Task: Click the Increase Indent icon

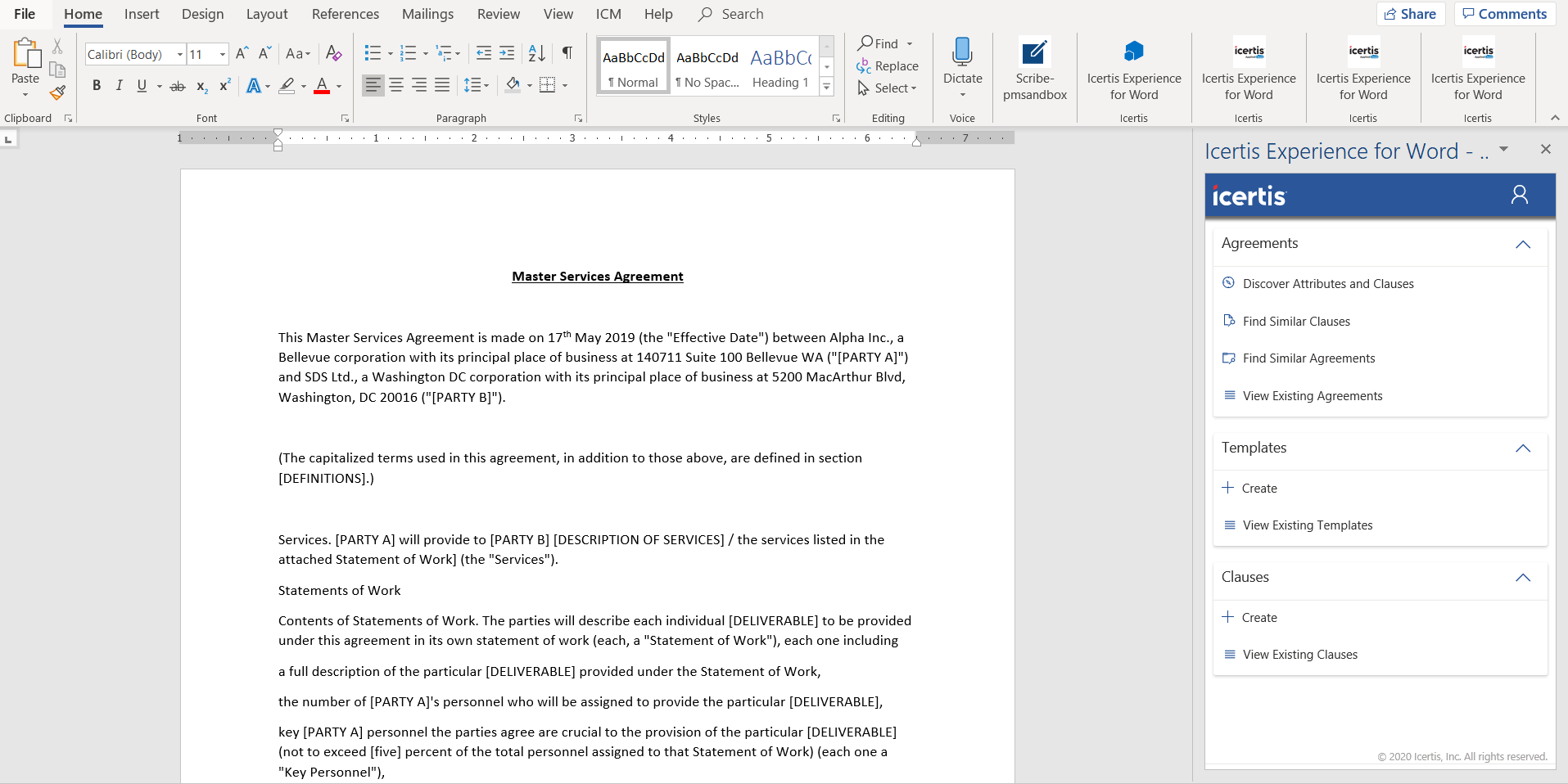Action: pos(507,53)
